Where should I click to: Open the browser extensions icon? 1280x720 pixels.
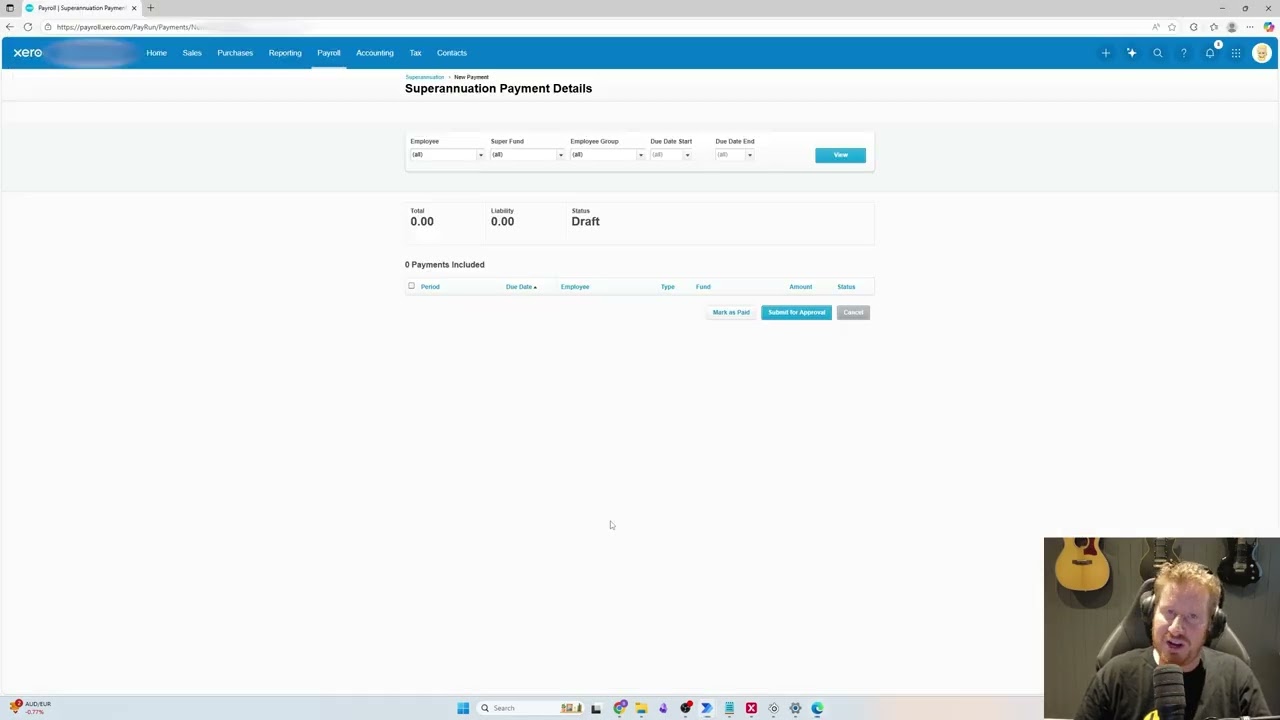(x=1193, y=27)
